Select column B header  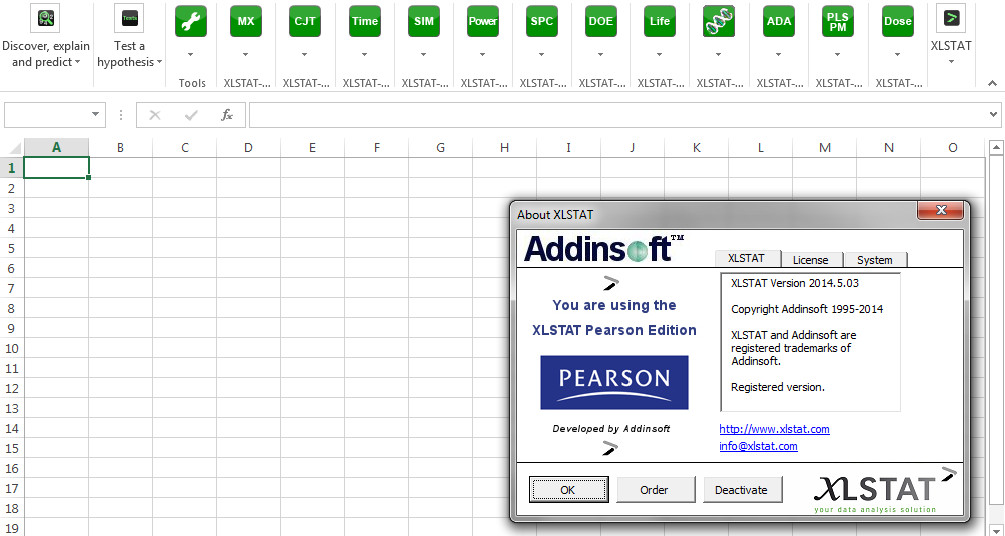pyautogui.click(x=120, y=147)
